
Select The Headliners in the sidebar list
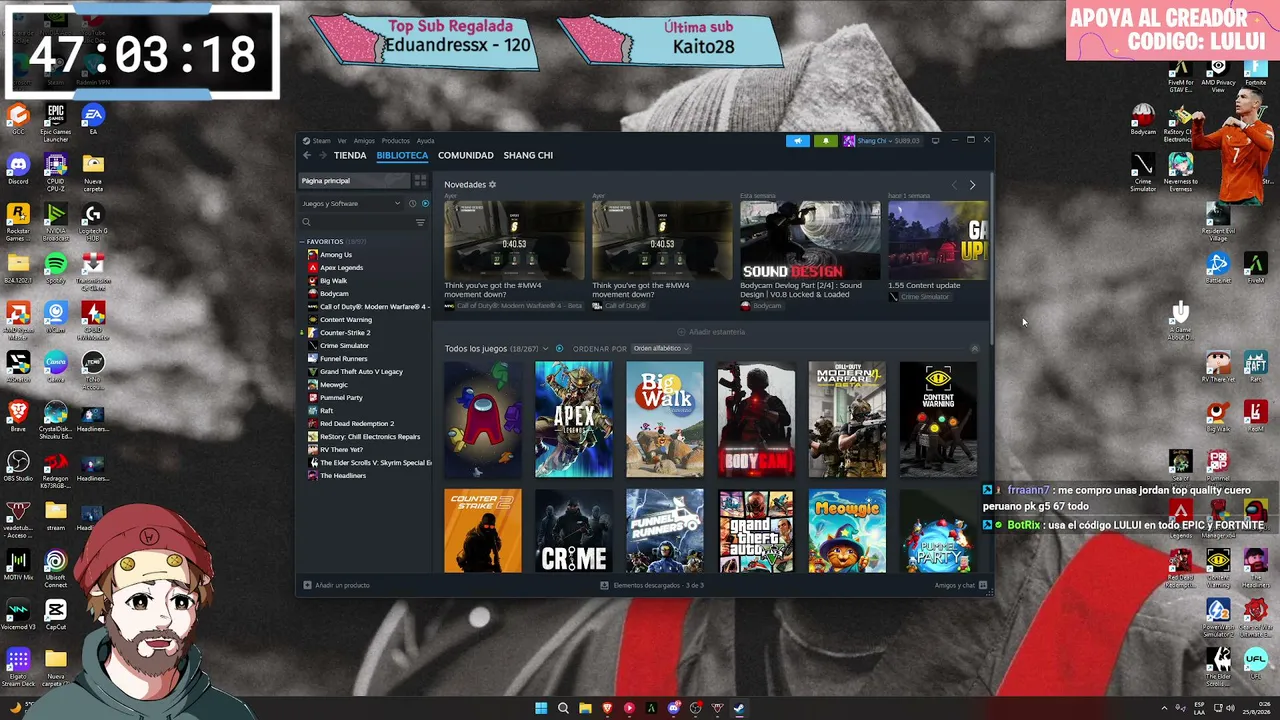coord(343,476)
